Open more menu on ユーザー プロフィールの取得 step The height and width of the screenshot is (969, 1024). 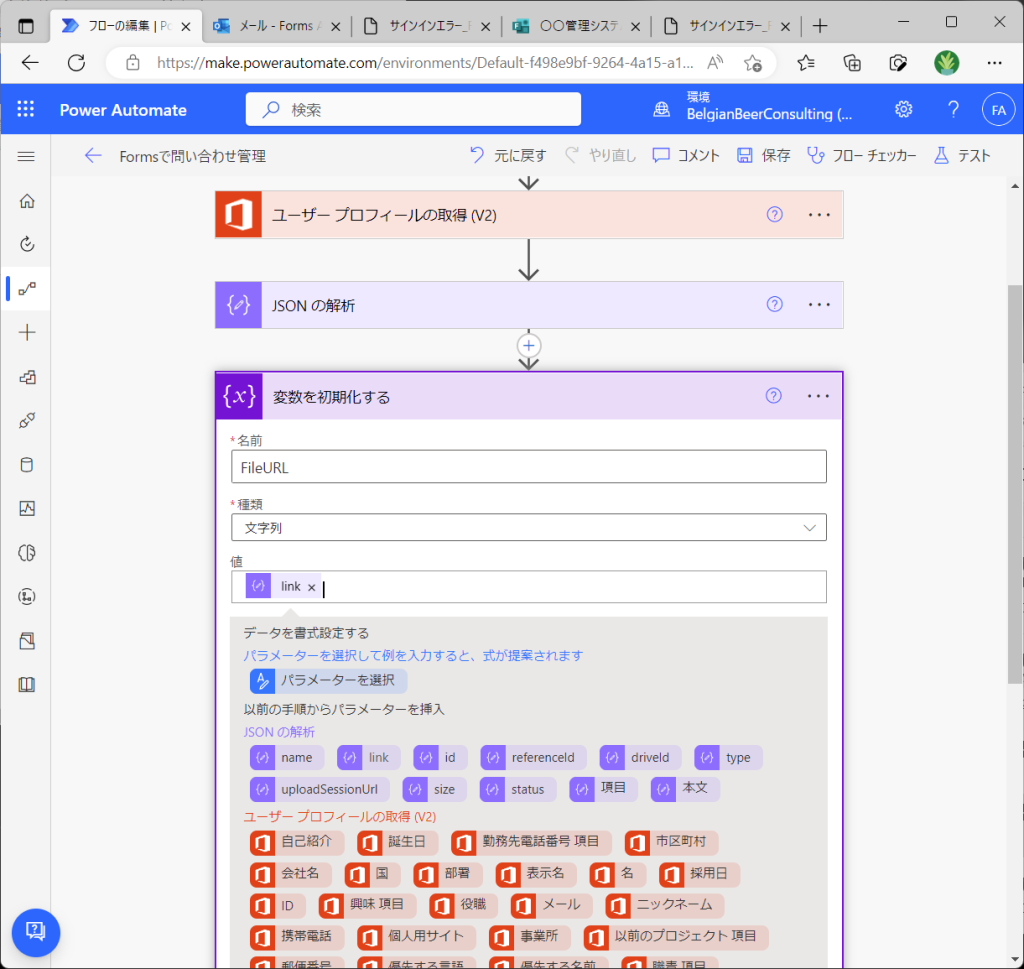819,215
